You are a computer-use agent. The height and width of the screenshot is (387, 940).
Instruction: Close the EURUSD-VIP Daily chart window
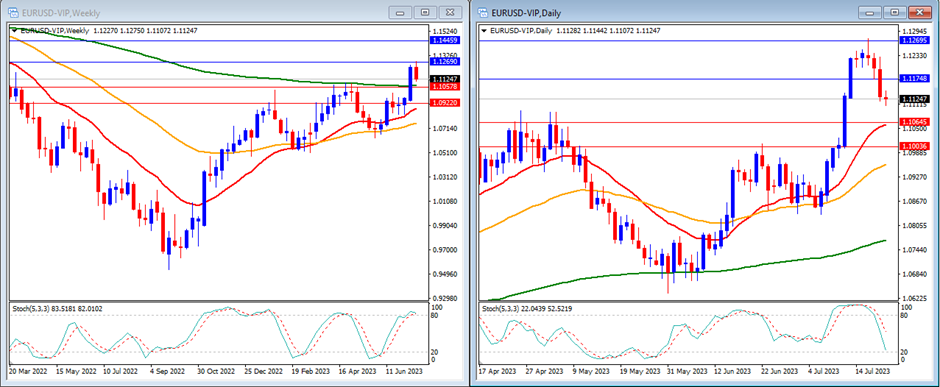pos(920,12)
